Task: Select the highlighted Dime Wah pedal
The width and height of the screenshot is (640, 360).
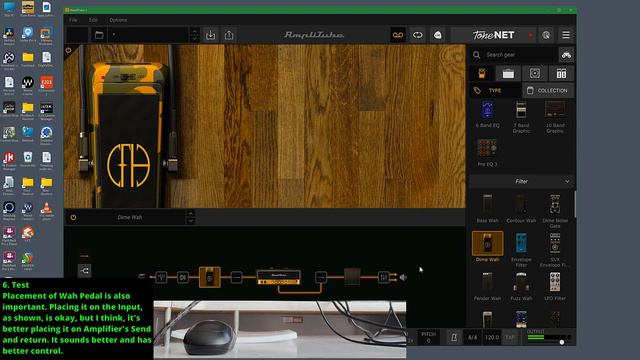Action: [487, 247]
